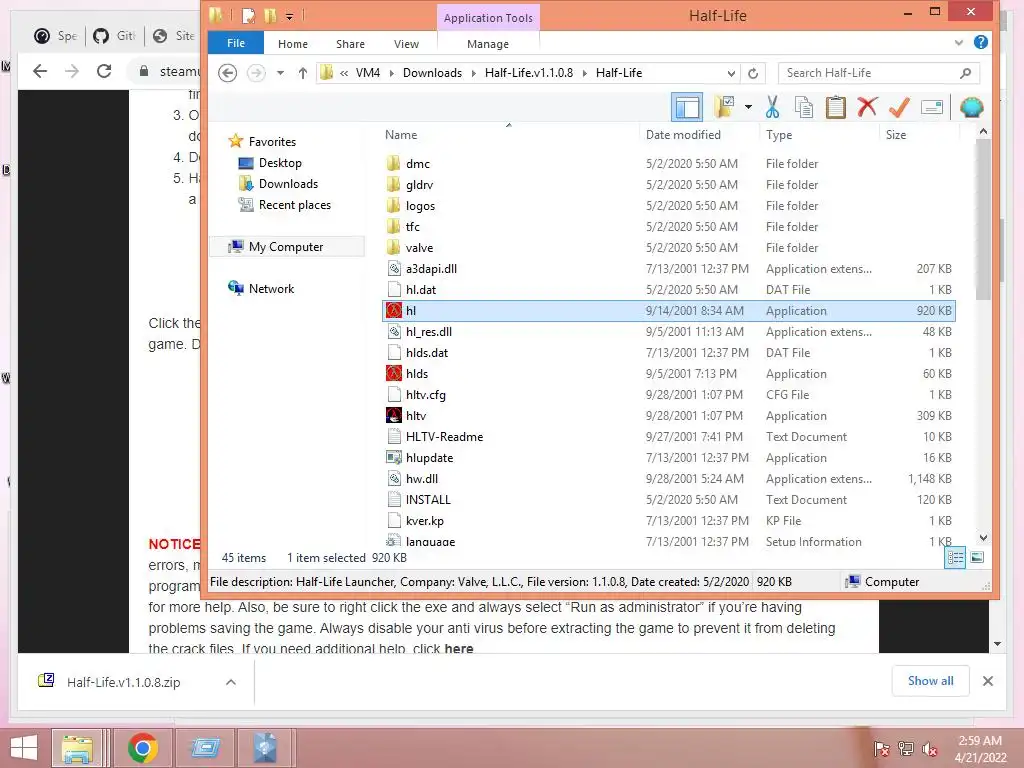Toggle the navigation pane toolbar button
1024x768 pixels.
[x=687, y=107]
